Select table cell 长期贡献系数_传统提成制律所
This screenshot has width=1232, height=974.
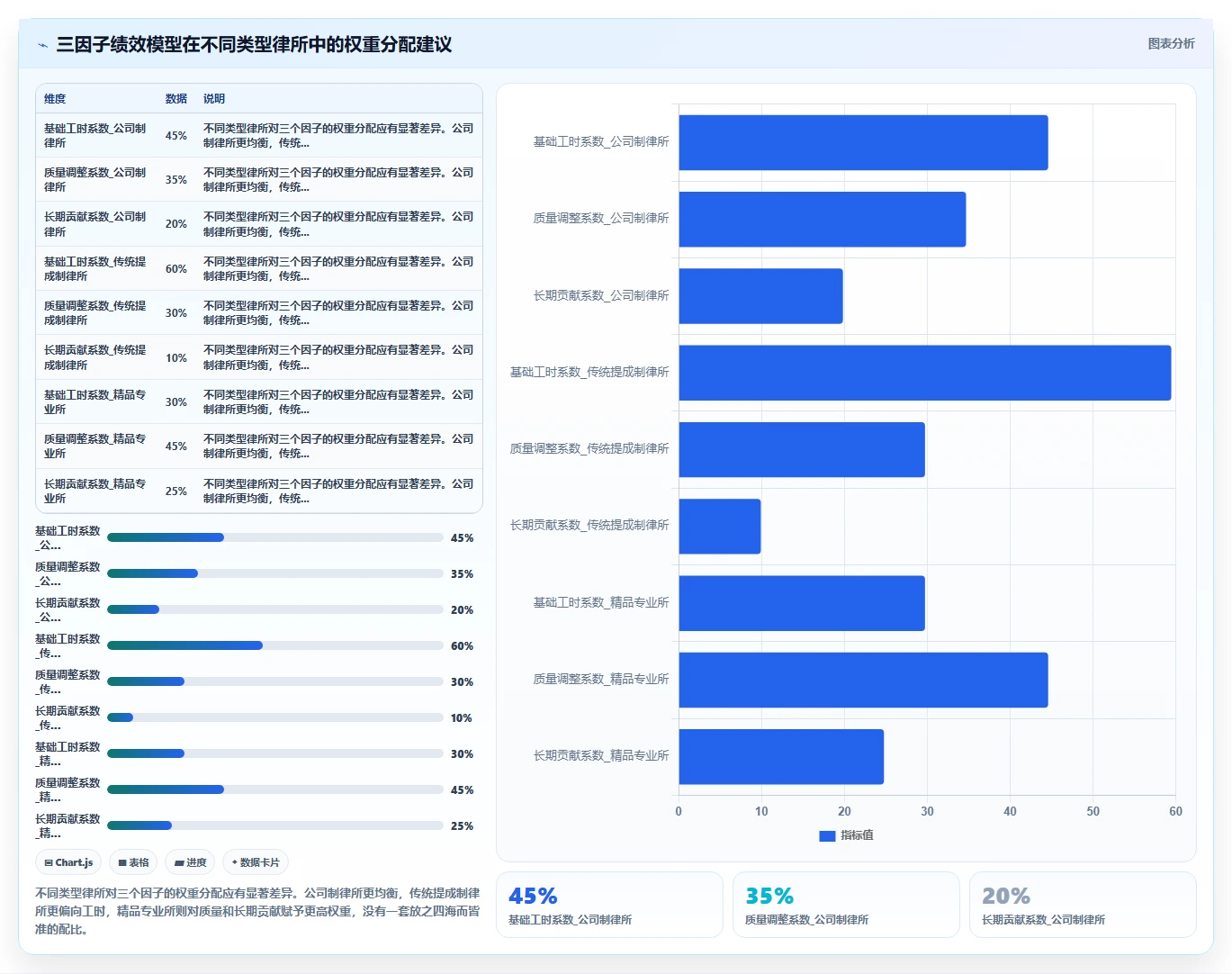(95, 357)
